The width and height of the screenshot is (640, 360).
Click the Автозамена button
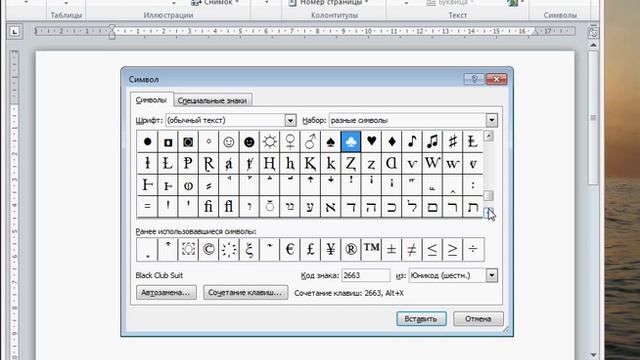tap(166, 293)
